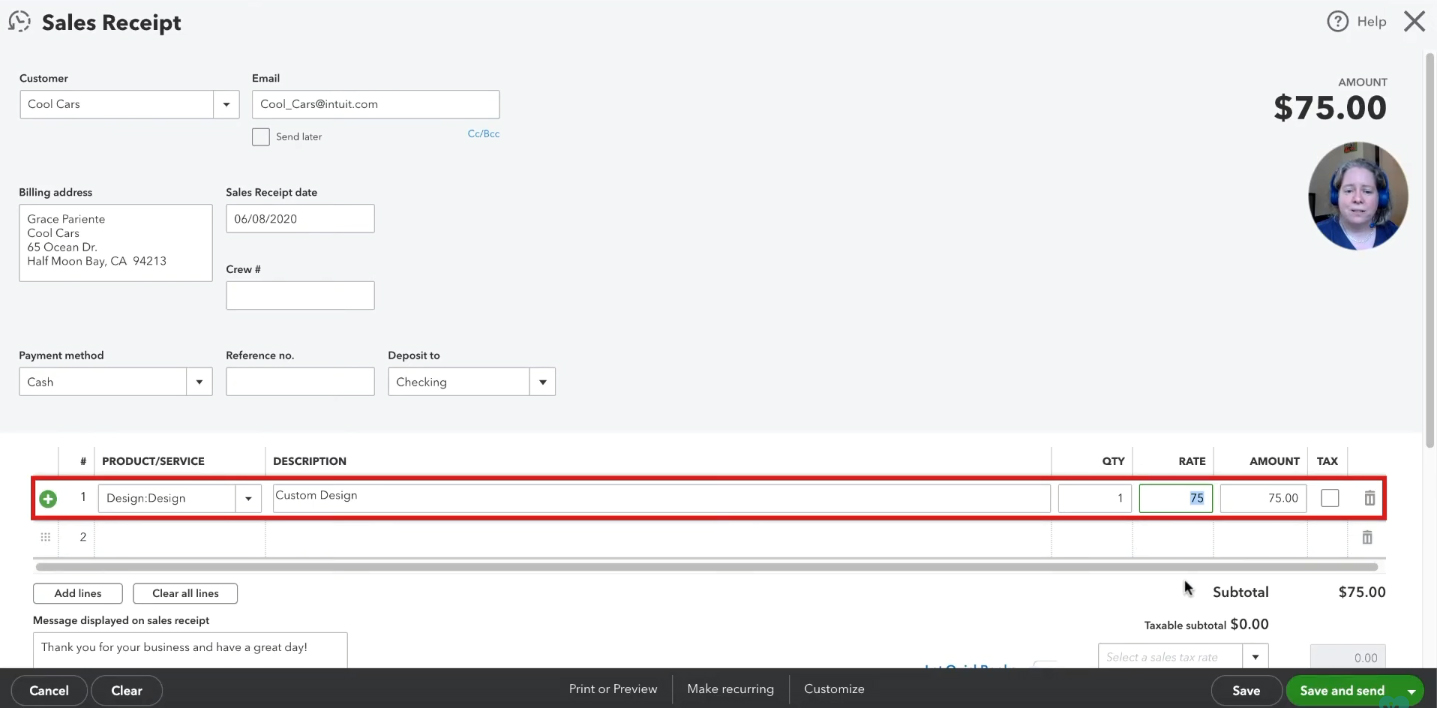This screenshot has width=1437, height=708.
Task: Click the horizontal table scrollbar
Action: 706,567
